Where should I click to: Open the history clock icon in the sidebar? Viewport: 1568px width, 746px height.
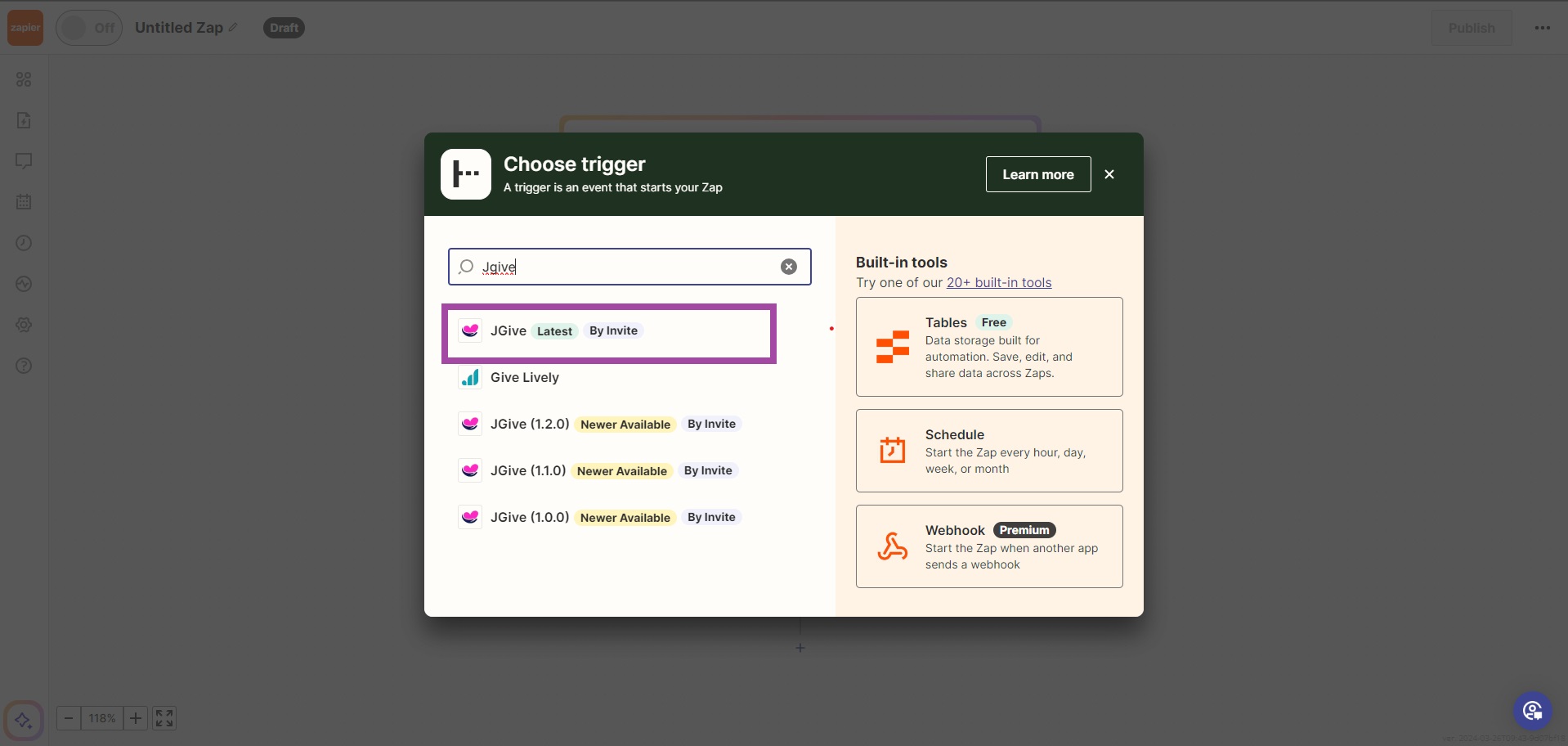click(x=24, y=243)
